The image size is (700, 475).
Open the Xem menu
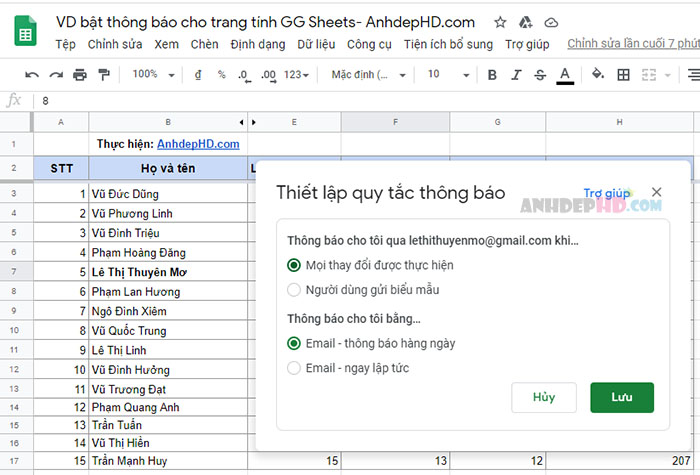coord(167,44)
